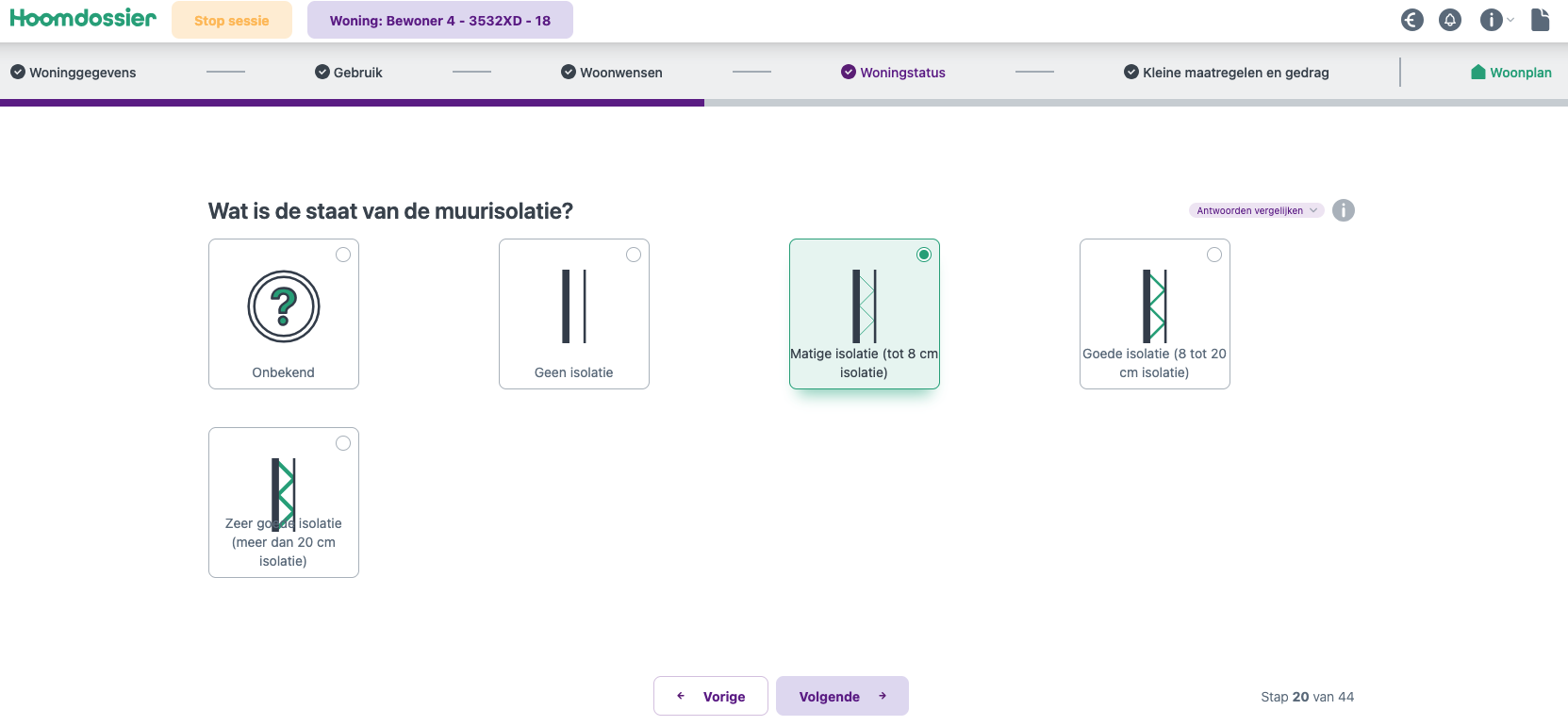Screen dimensions: 1568x726
Task: Open the notifications bell icon
Action: pos(1450,20)
